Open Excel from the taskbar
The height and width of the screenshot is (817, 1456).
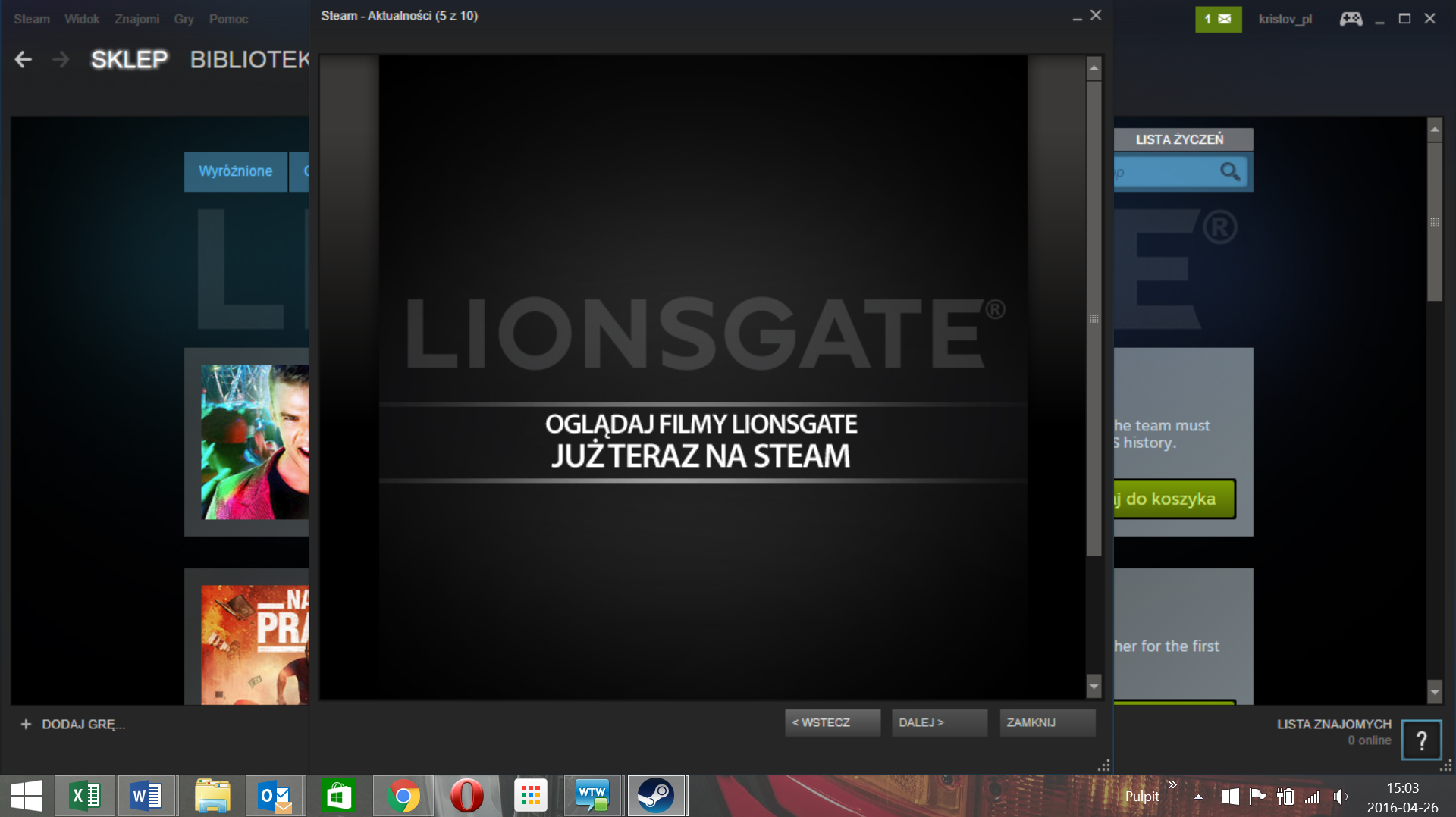(85, 796)
